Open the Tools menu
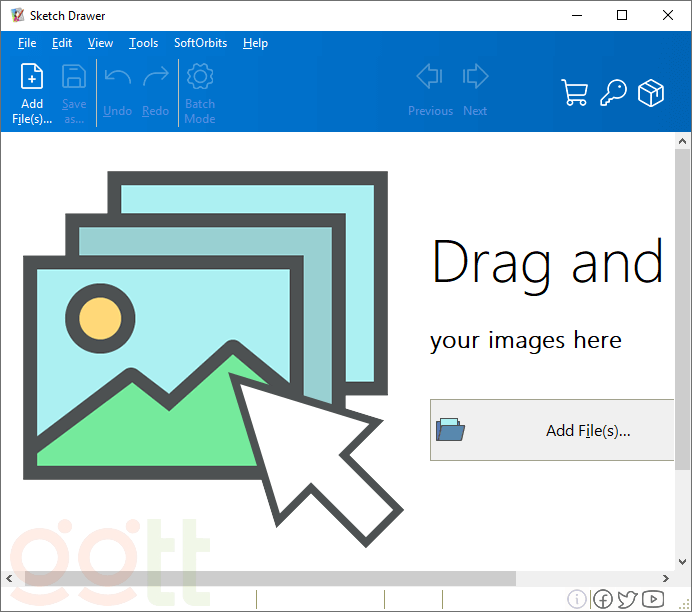 [143, 43]
